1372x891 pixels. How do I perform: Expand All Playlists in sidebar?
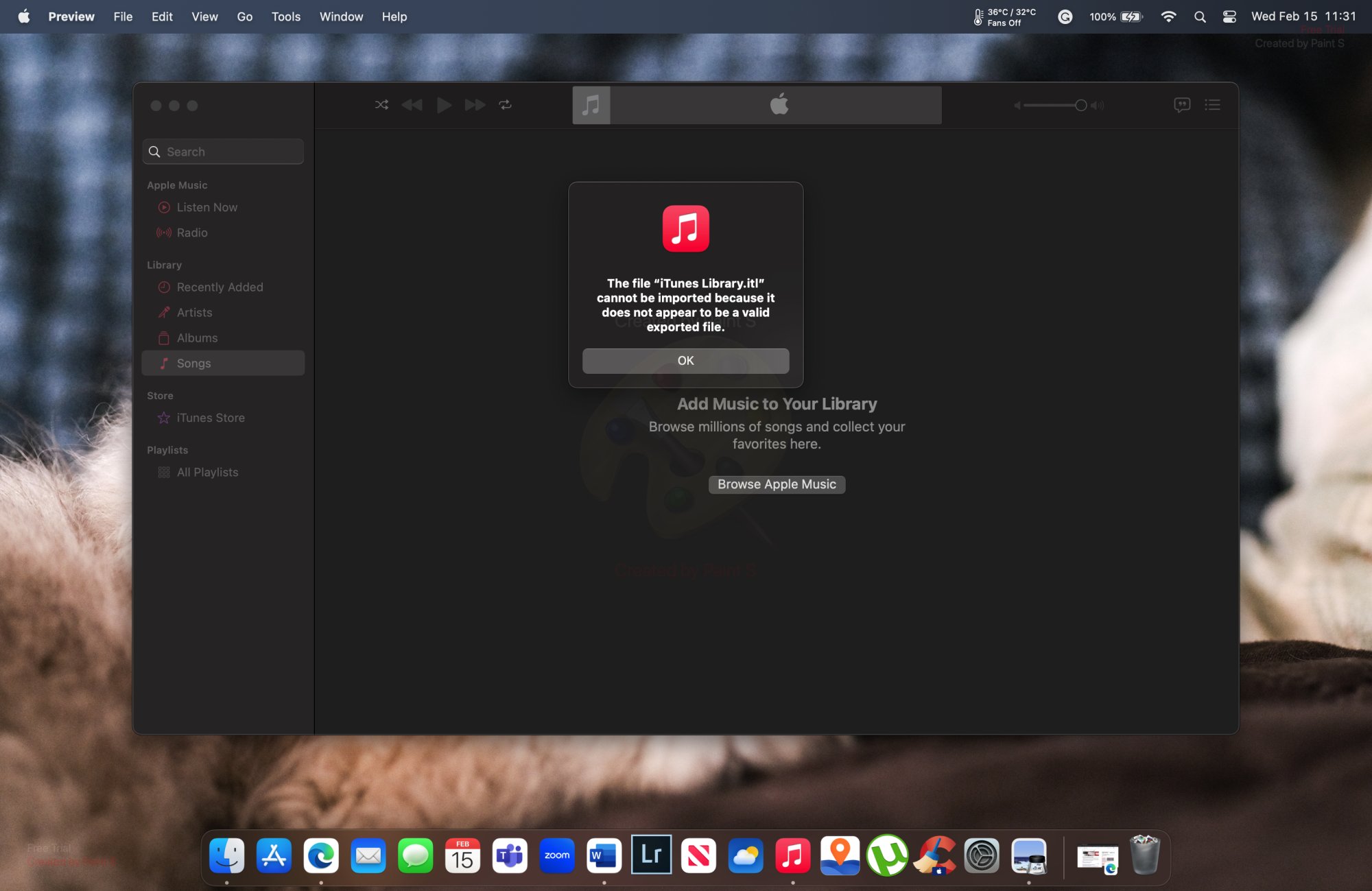207,472
